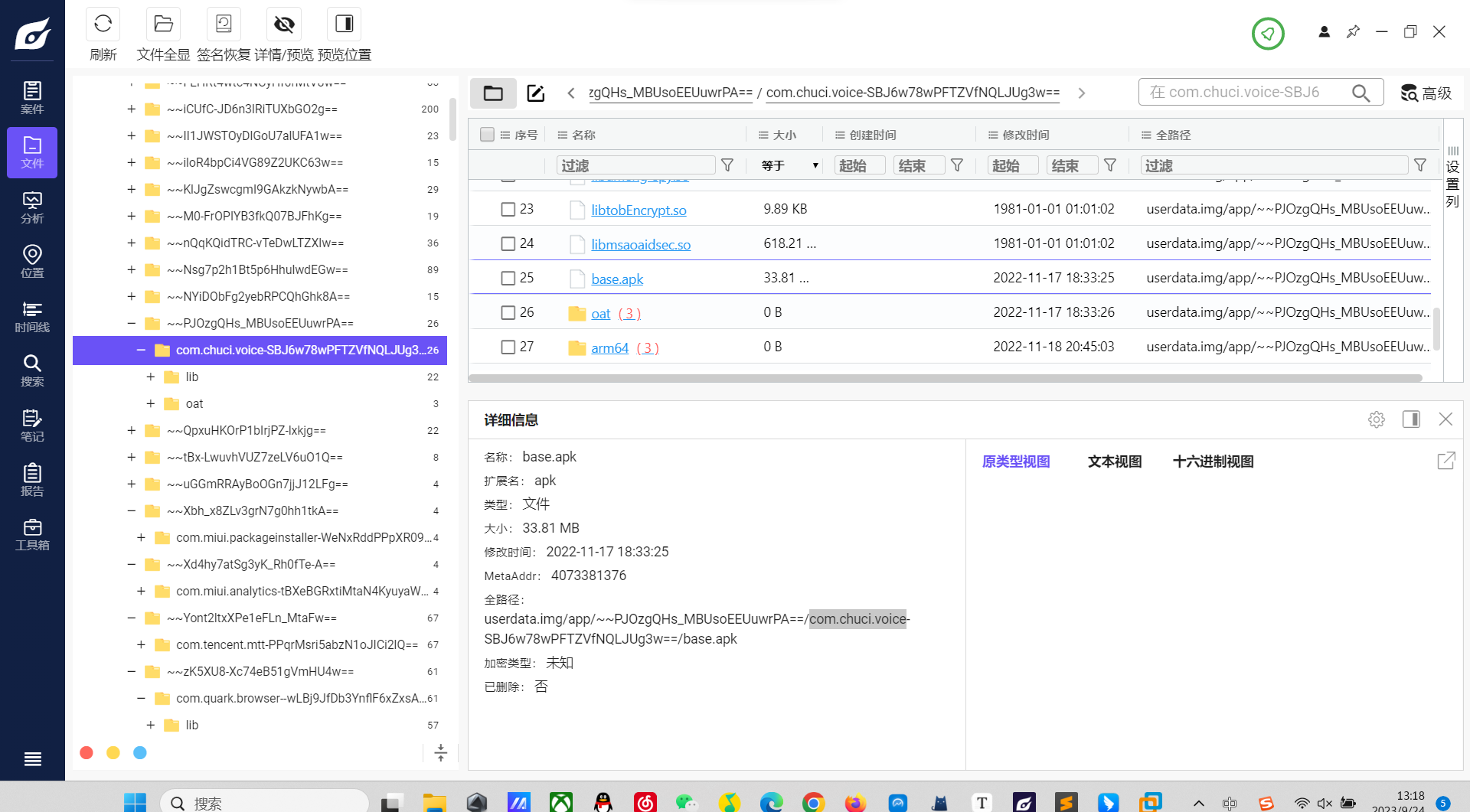Viewport: 1470px width, 812px height.
Task: Switch to 原类型视图 tab
Action: click(1016, 461)
